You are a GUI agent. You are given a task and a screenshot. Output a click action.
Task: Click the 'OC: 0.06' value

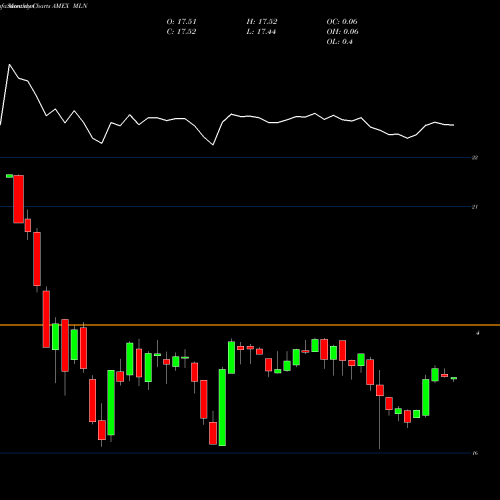tap(342, 22)
